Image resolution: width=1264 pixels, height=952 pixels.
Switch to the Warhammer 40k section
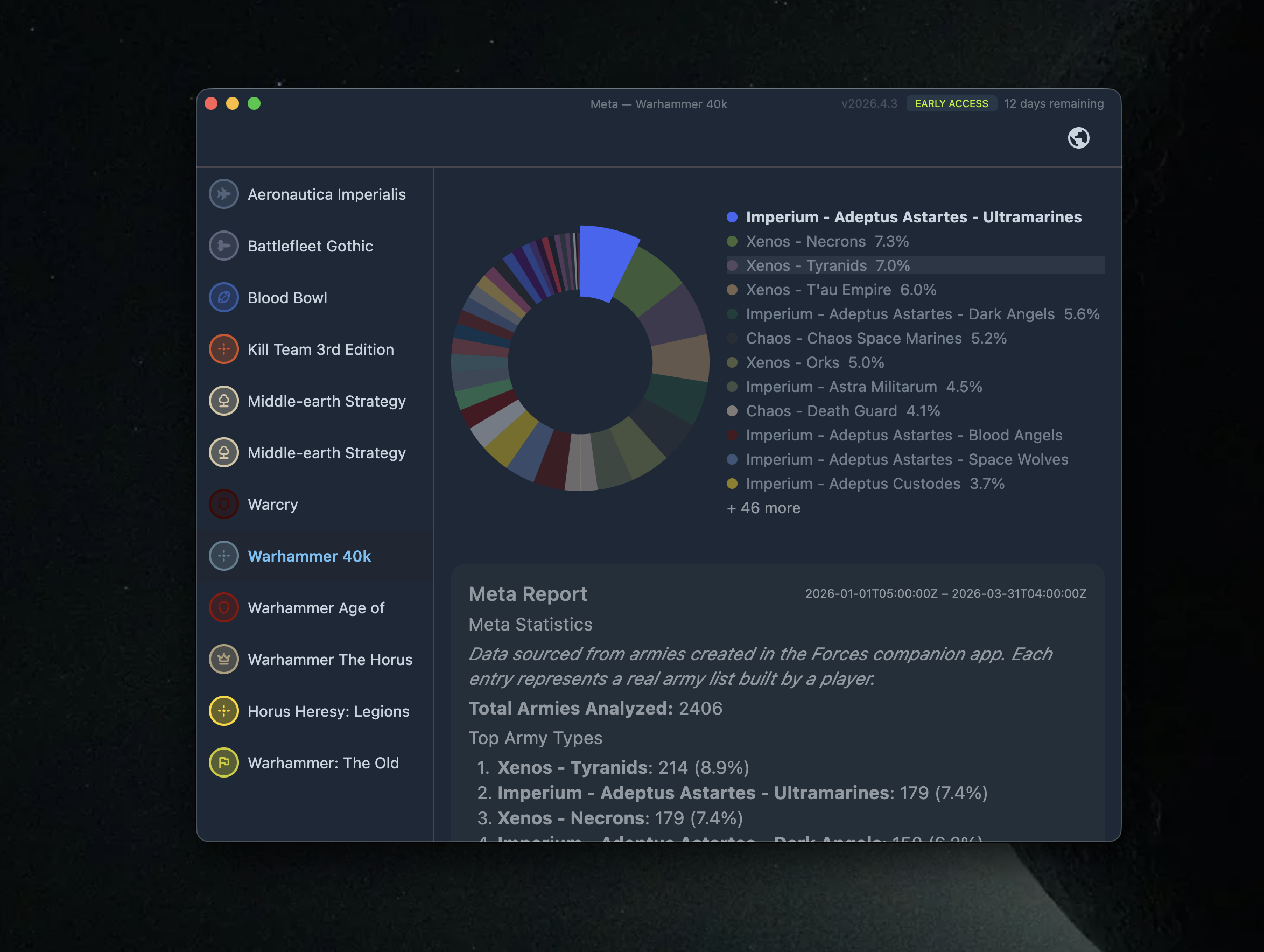click(309, 556)
